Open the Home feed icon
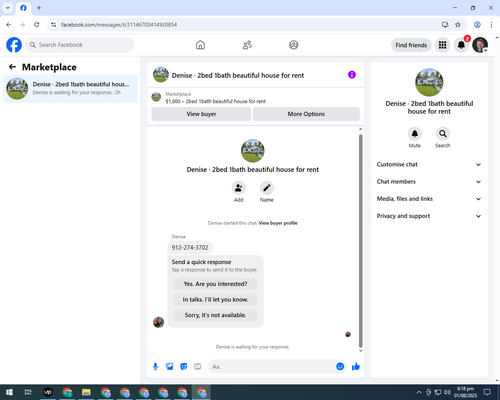500x400 pixels. (x=200, y=45)
